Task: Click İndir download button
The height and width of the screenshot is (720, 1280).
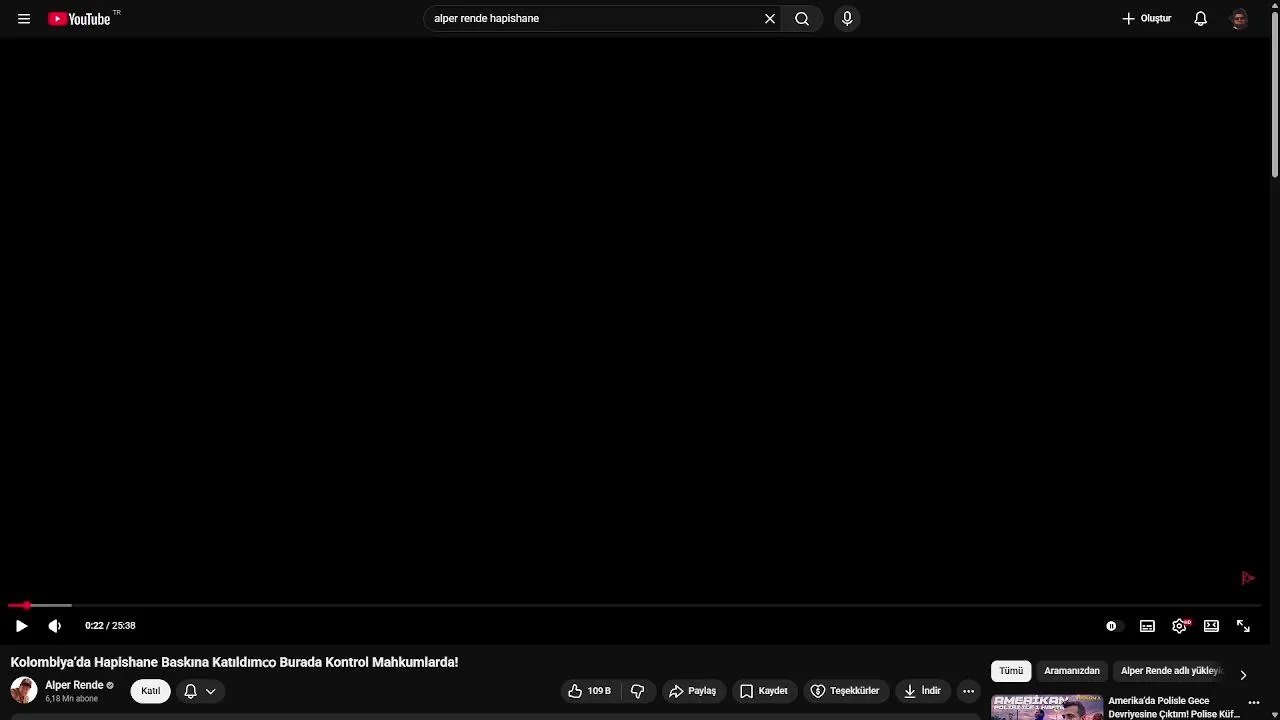Action: point(923,691)
